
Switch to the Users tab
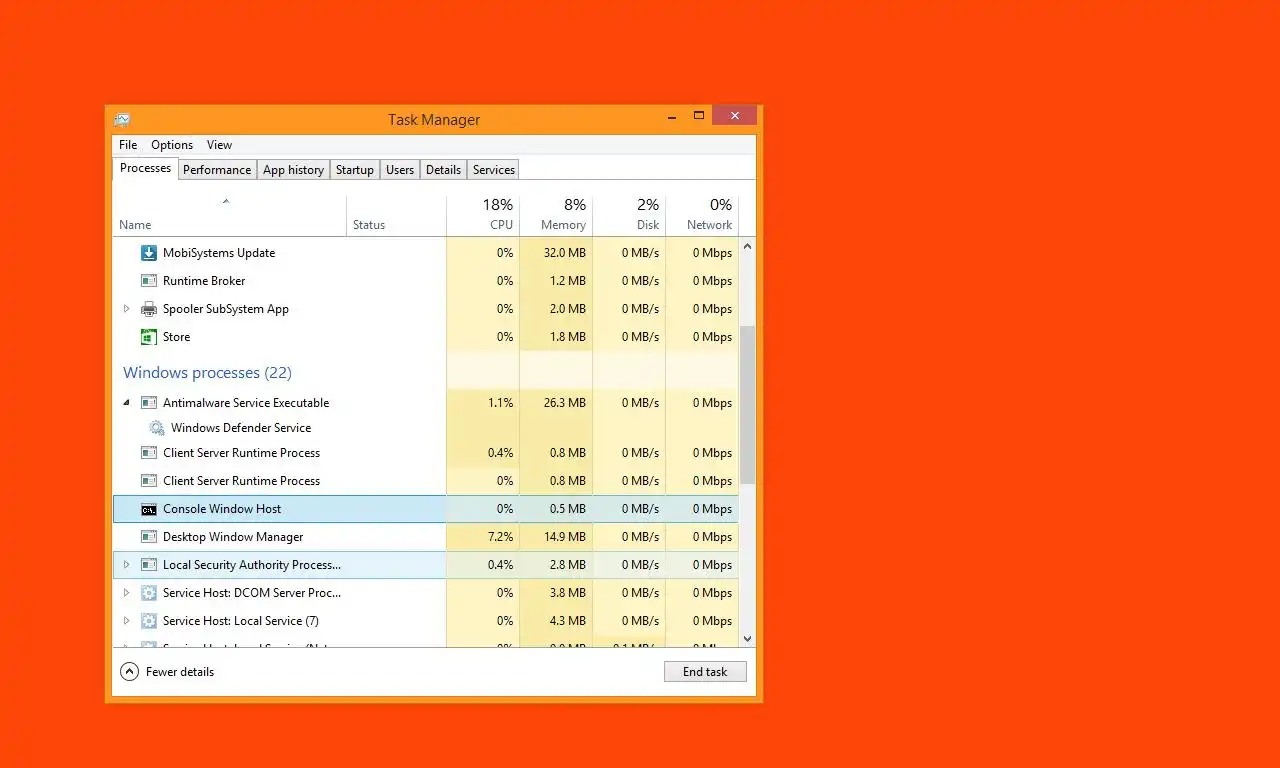[x=400, y=170]
